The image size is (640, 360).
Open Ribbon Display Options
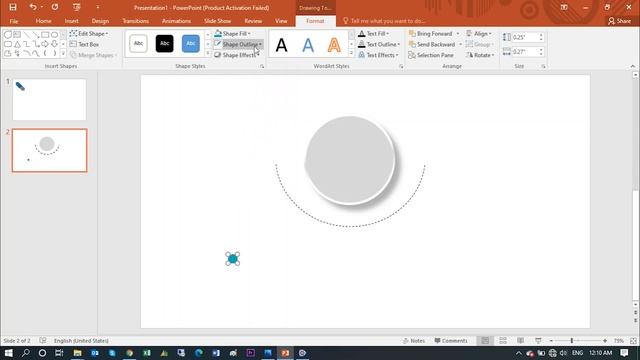[564, 7]
